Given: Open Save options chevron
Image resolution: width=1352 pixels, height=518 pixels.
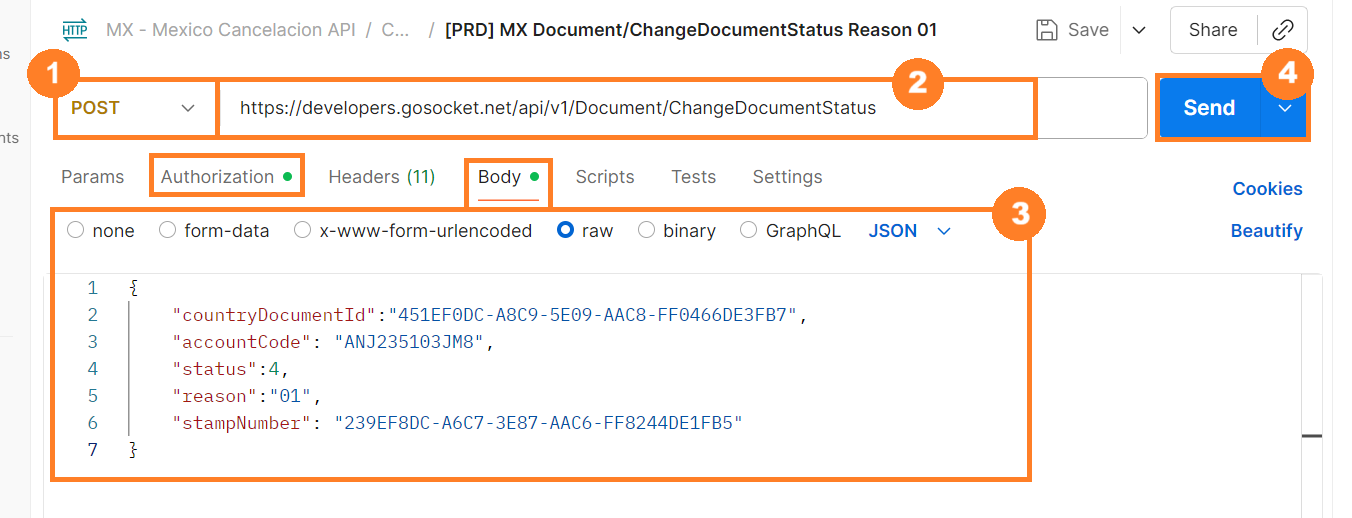Looking at the screenshot, I should point(1139,30).
